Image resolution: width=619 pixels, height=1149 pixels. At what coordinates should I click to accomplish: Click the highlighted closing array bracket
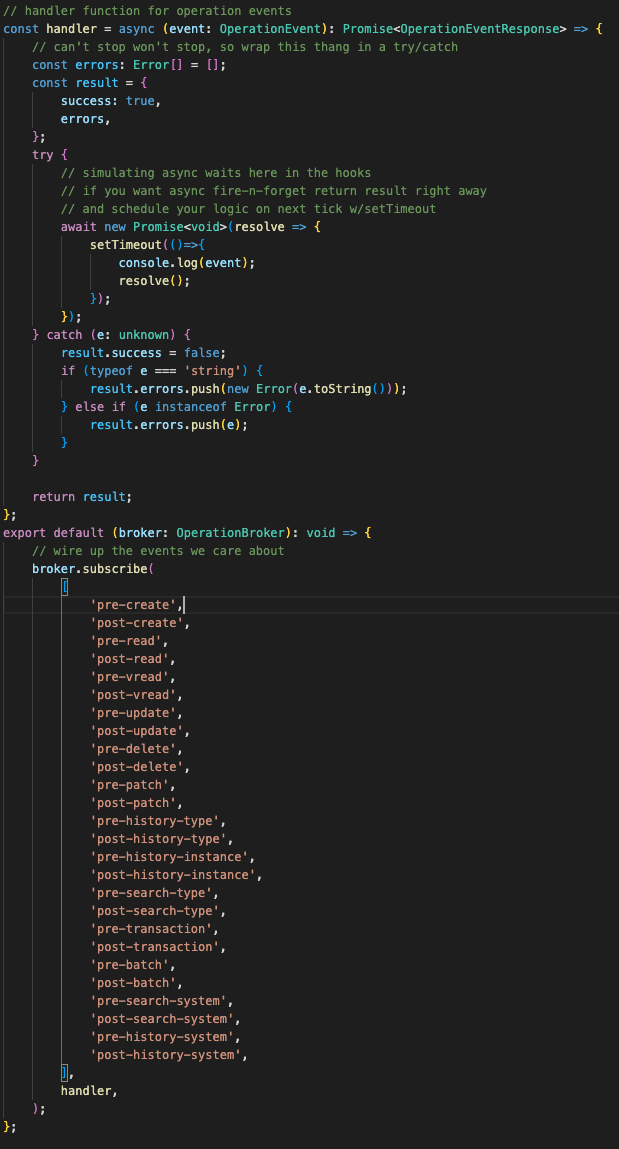click(x=64, y=1073)
